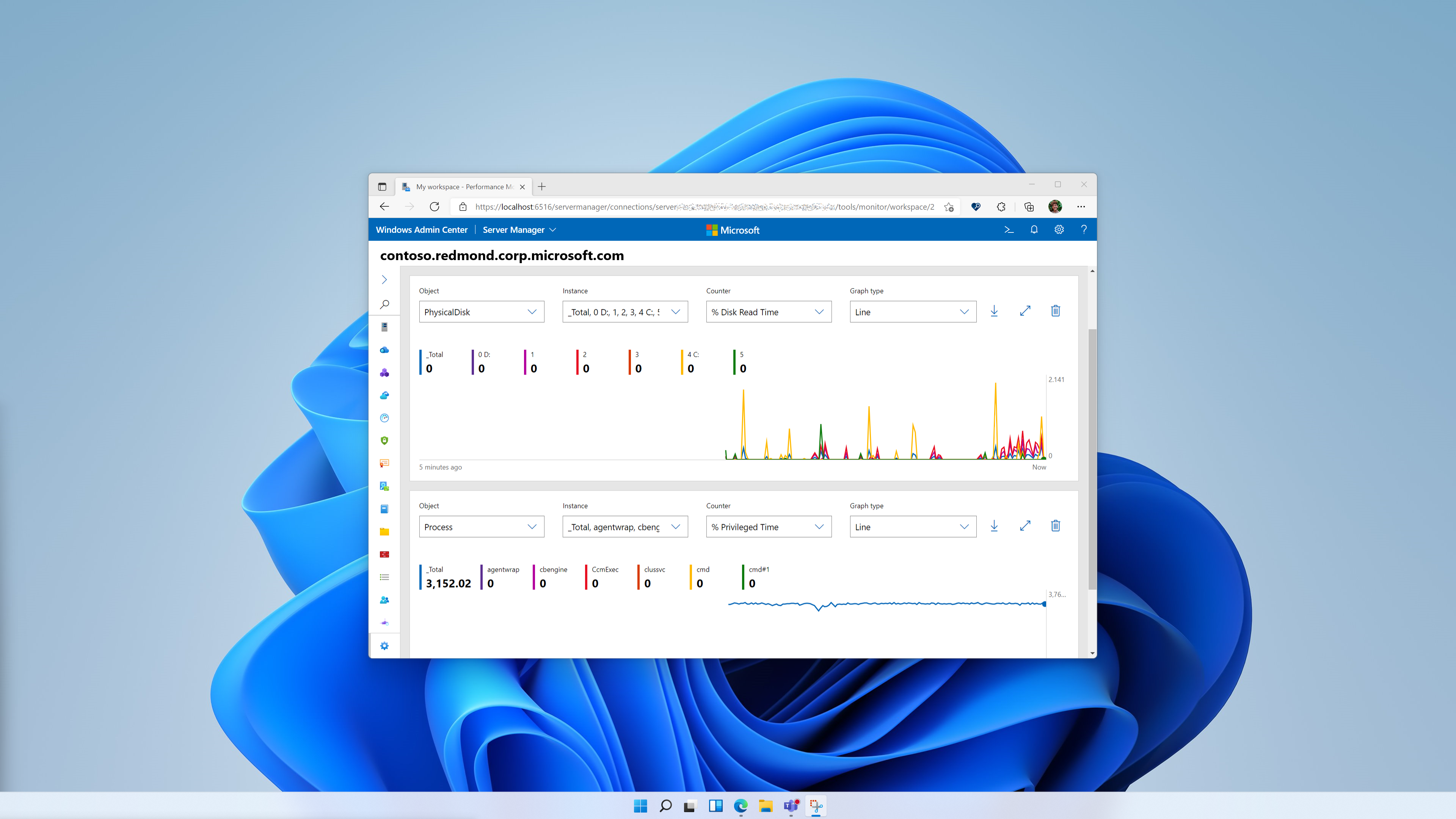
Task: Expand the collapsed tools sidebar
Action: [x=384, y=280]
